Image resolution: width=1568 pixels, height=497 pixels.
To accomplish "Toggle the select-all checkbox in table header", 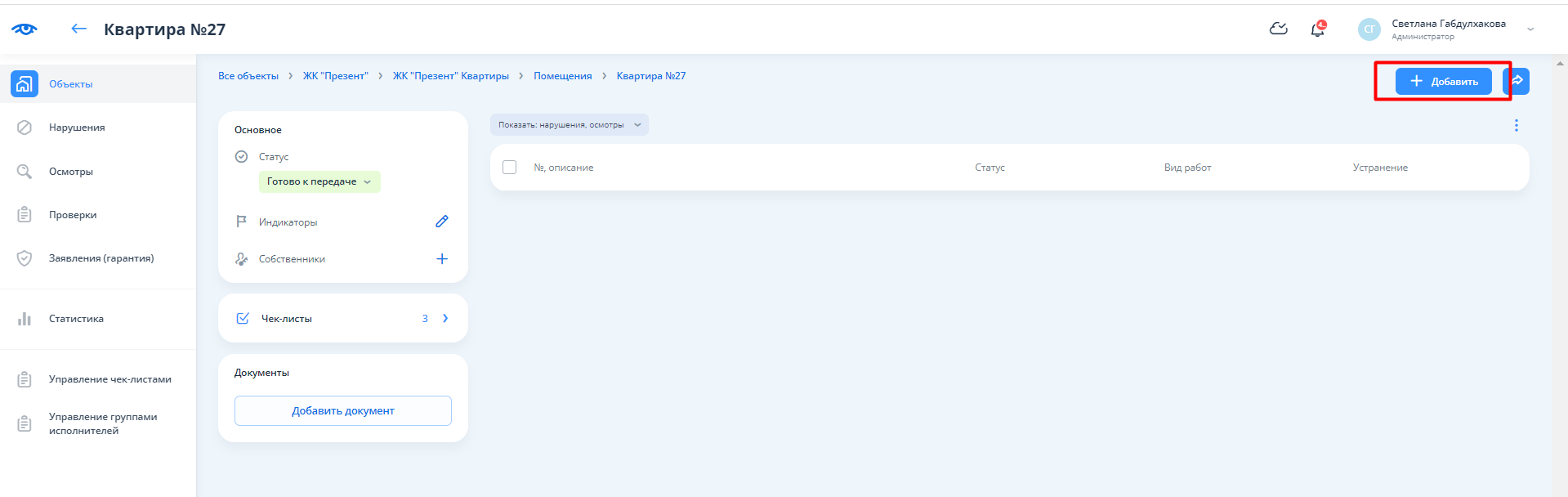I will coord(509,168).
